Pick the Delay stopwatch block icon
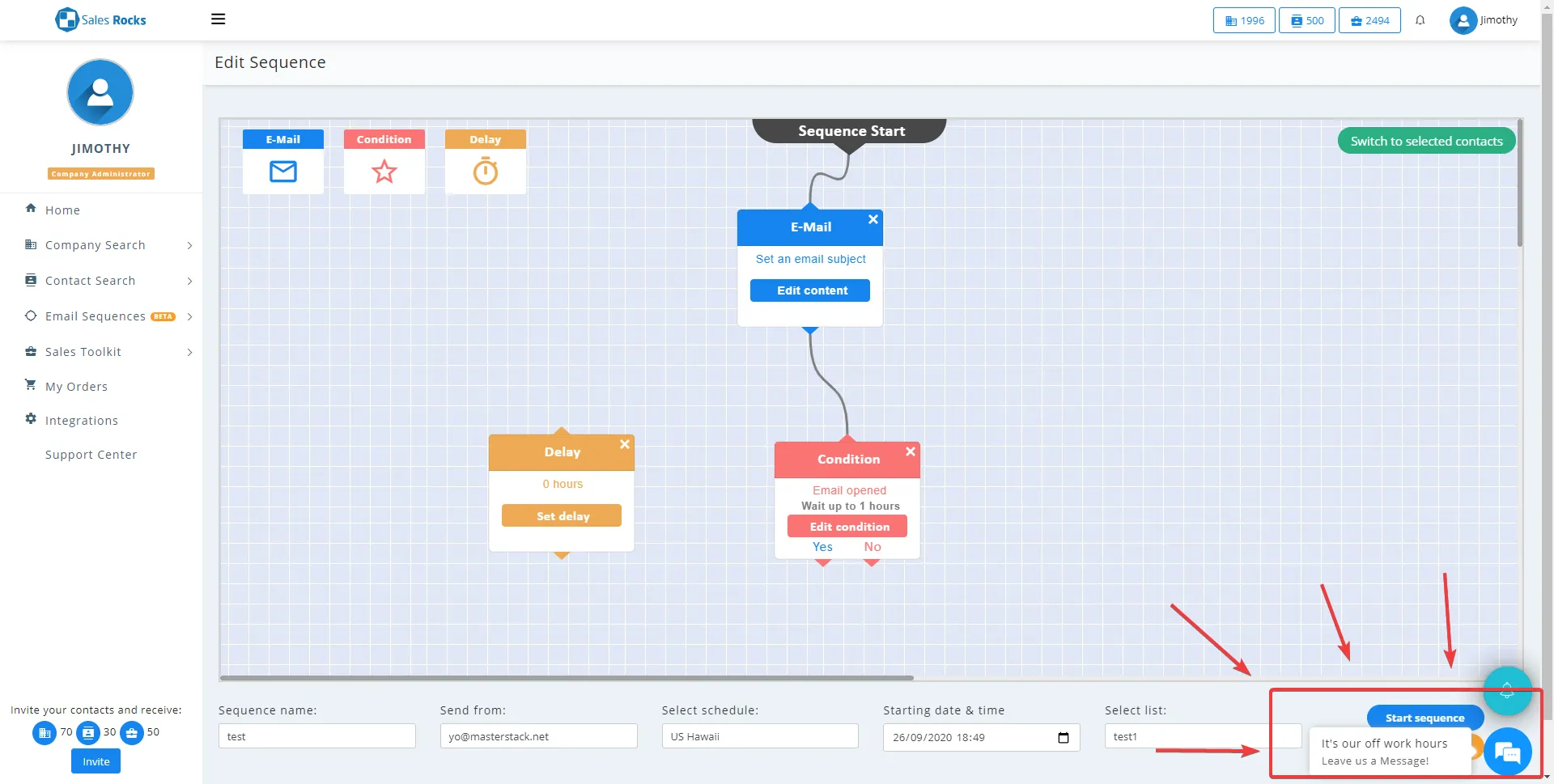 tap(485, 172)
